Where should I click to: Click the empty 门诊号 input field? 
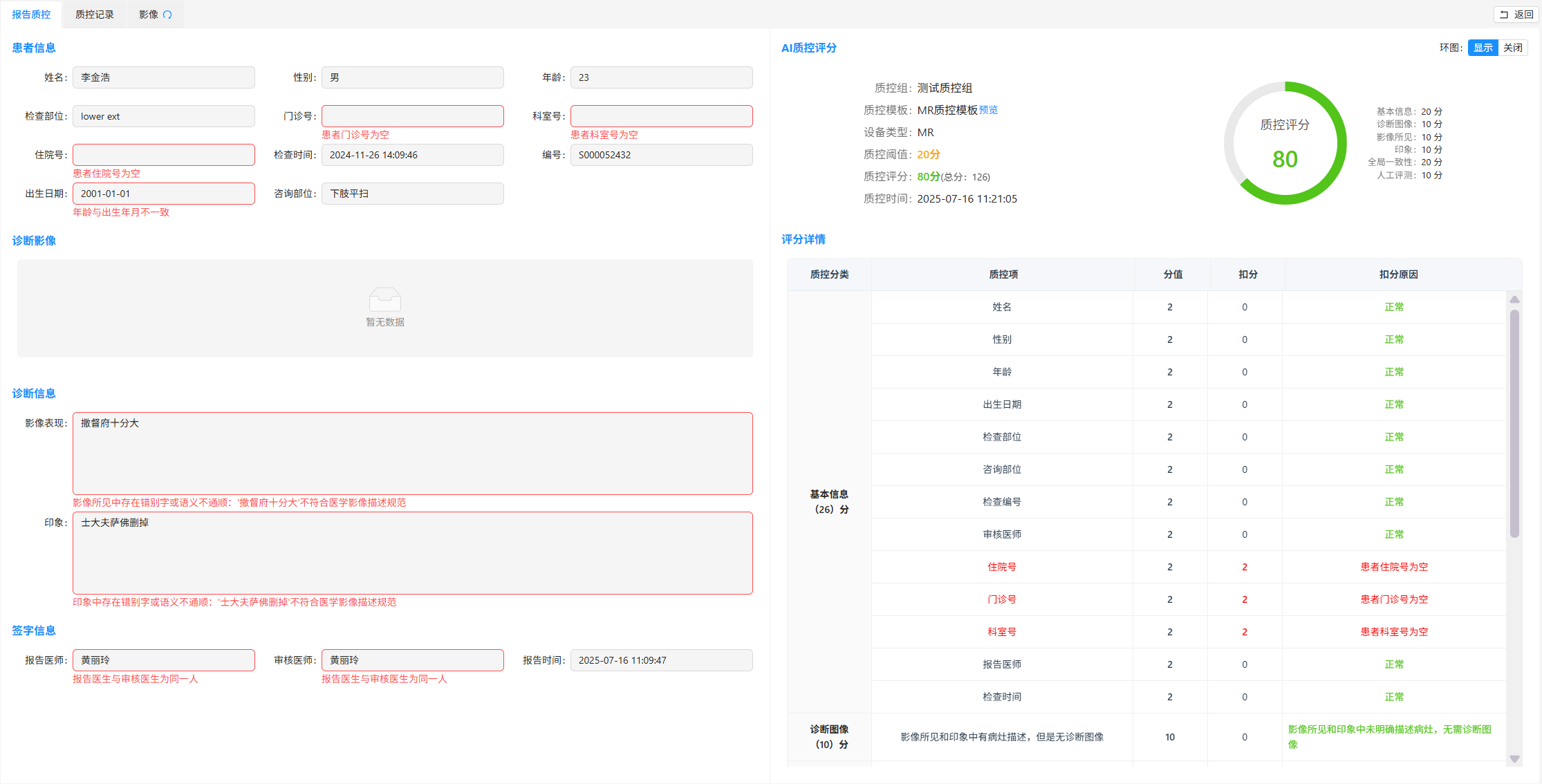(412, 116)
